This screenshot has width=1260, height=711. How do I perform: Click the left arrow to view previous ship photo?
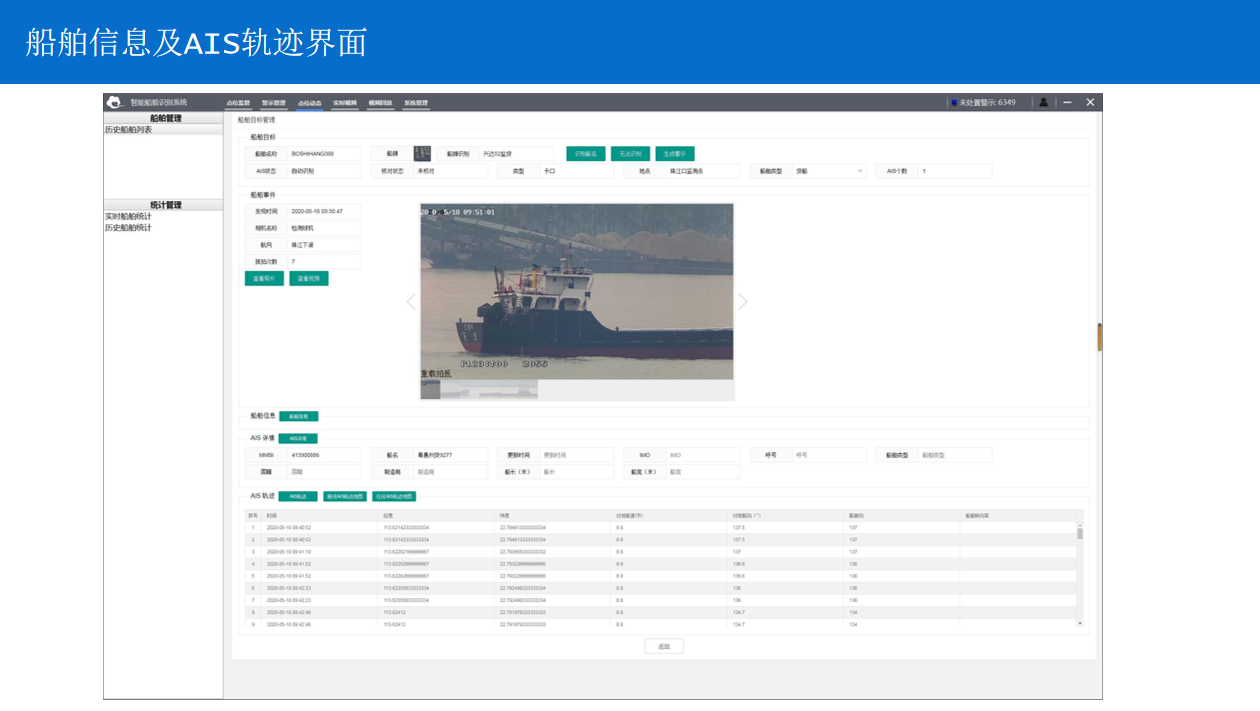click(410, 301)
